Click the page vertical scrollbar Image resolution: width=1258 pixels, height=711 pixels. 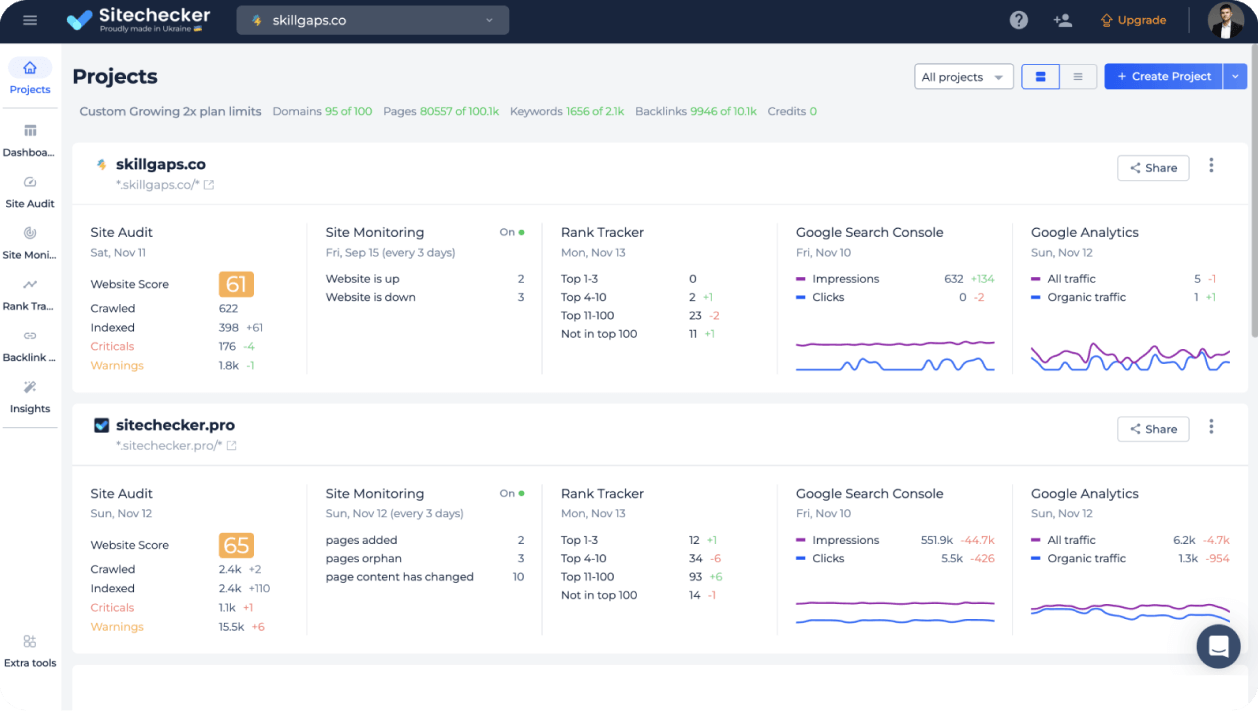[1253, 190]
